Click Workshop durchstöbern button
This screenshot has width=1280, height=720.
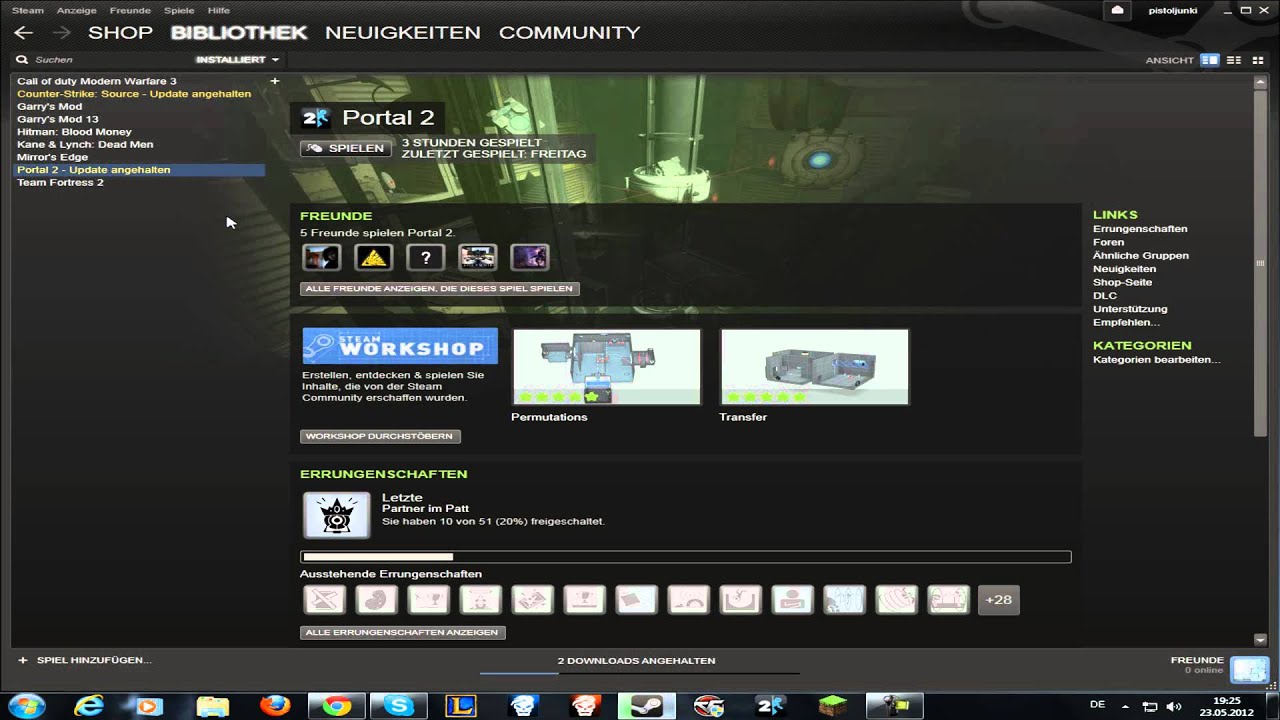381,436
